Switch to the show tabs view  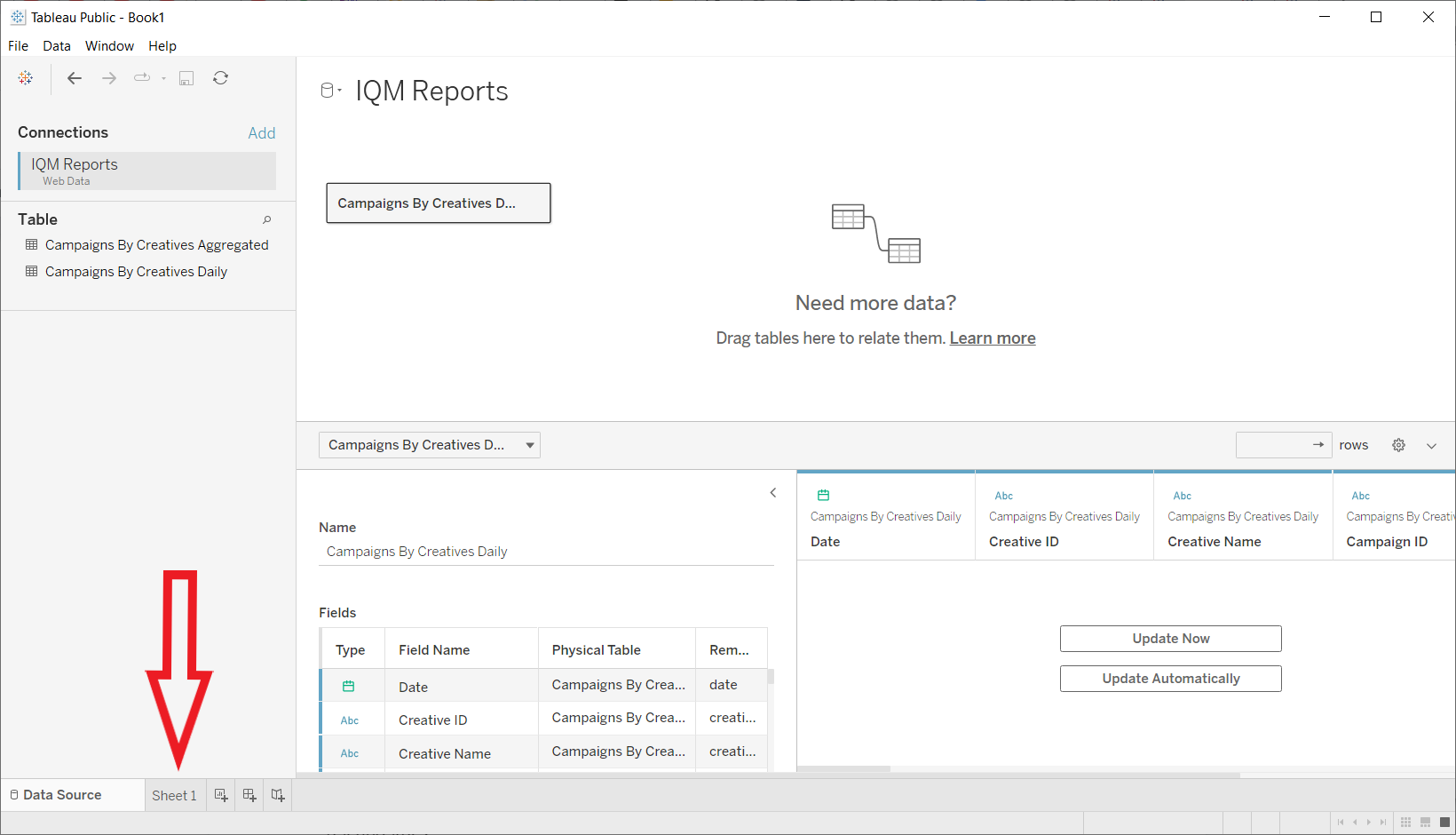pos(1444,822)
